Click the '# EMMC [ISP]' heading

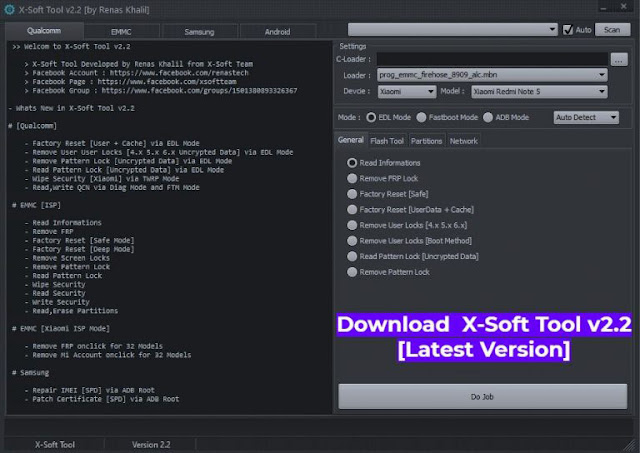[x=36, y=205]
